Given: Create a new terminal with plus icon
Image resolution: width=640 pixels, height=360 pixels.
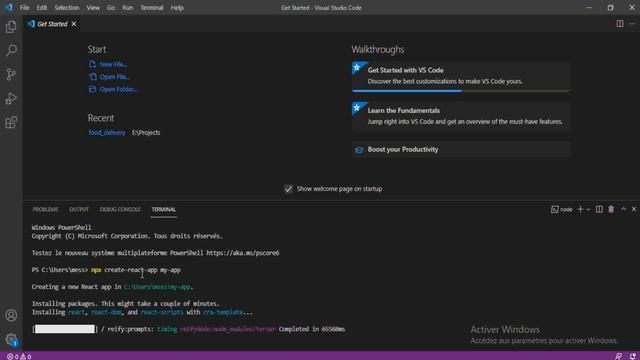Looking at the screenshot, I should (x=580, y=209).
